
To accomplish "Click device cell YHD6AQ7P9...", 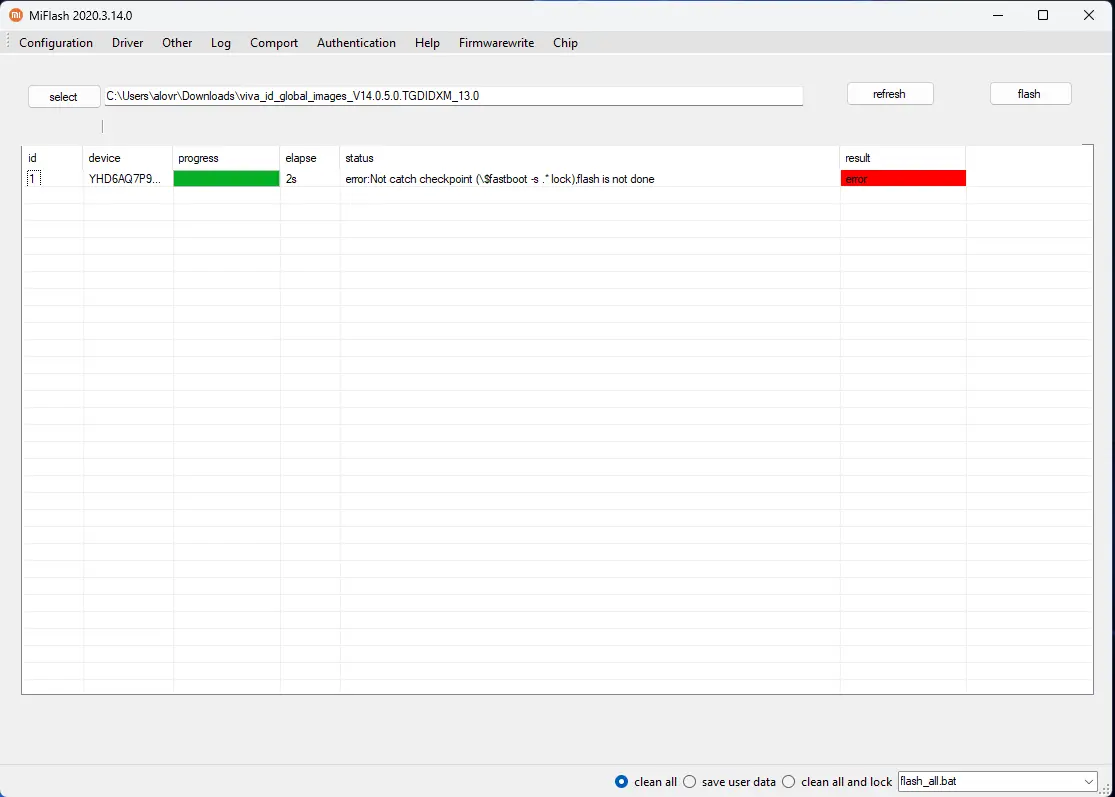I will pos(125,178).
